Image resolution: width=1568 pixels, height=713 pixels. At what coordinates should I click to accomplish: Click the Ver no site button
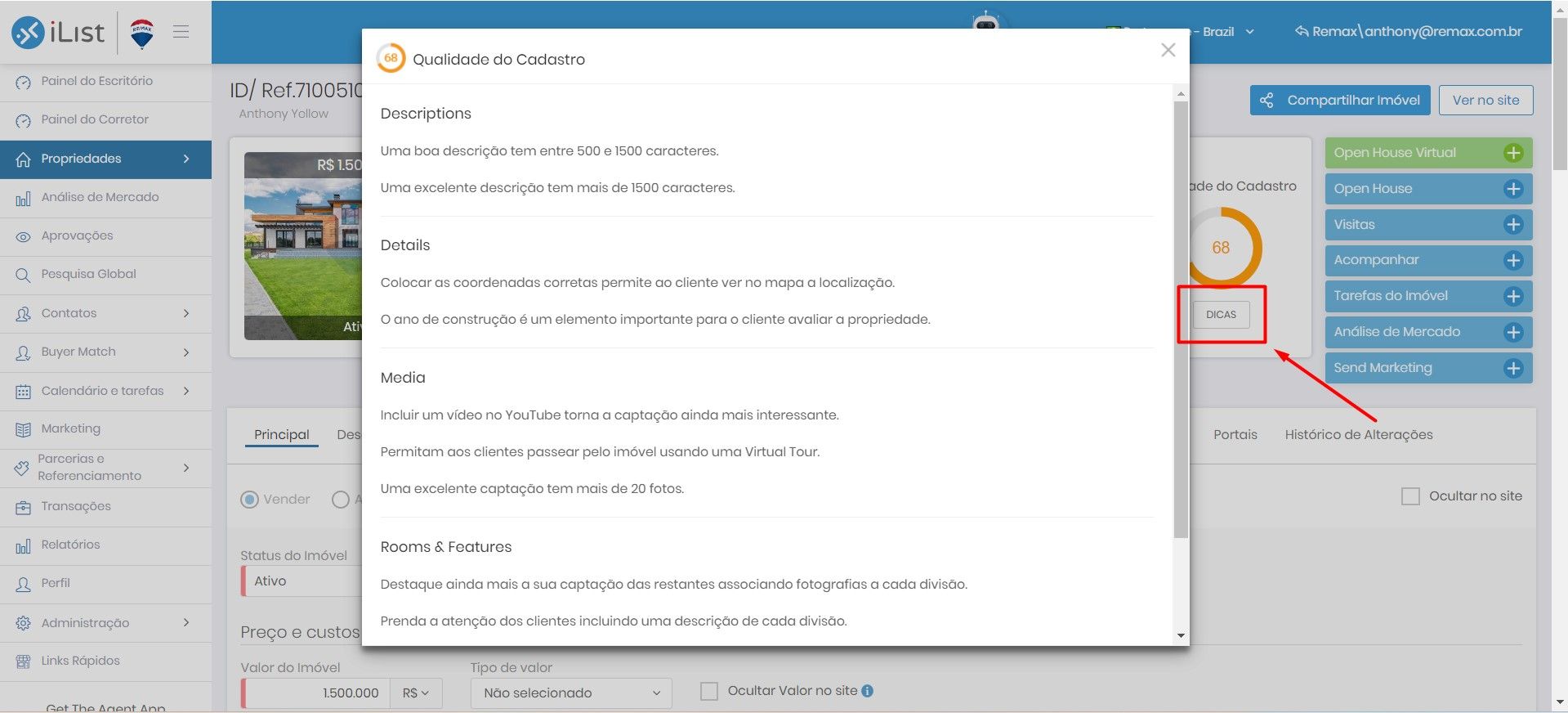1485,101
